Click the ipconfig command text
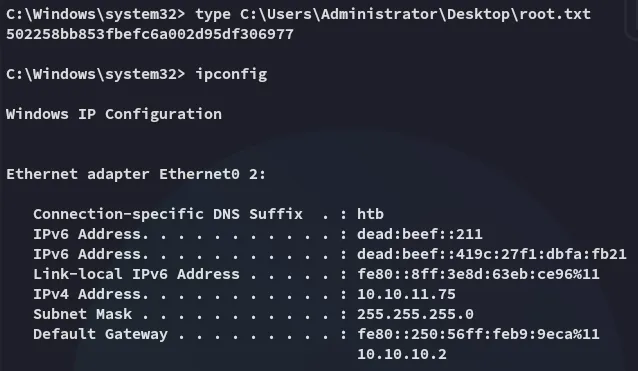 click(231, 74)
